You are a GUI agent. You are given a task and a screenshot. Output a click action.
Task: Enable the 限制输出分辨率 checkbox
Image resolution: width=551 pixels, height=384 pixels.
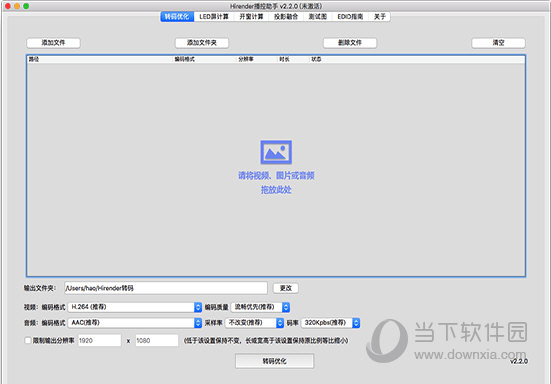[x=28, y=340]
